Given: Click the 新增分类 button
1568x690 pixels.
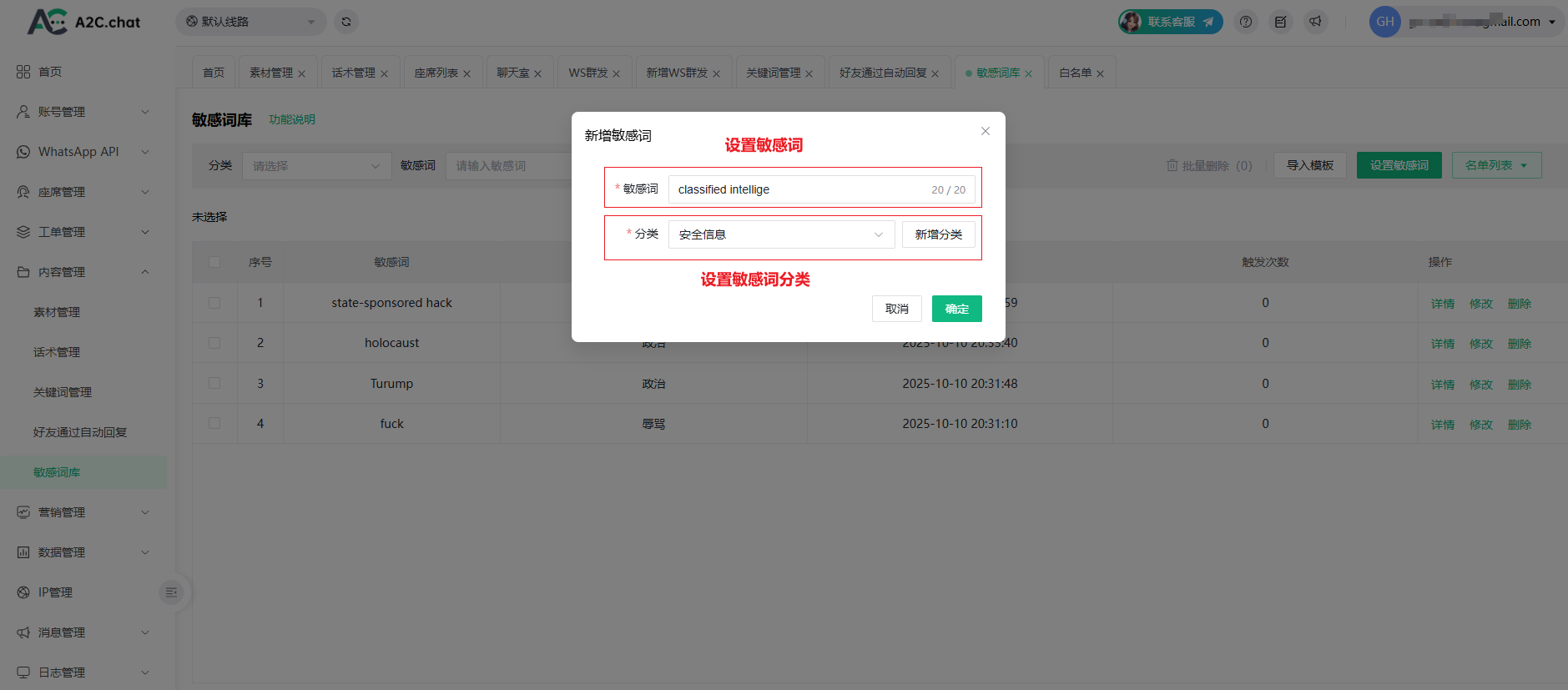Looking at the screenshot, I should (x=938, y=234).
